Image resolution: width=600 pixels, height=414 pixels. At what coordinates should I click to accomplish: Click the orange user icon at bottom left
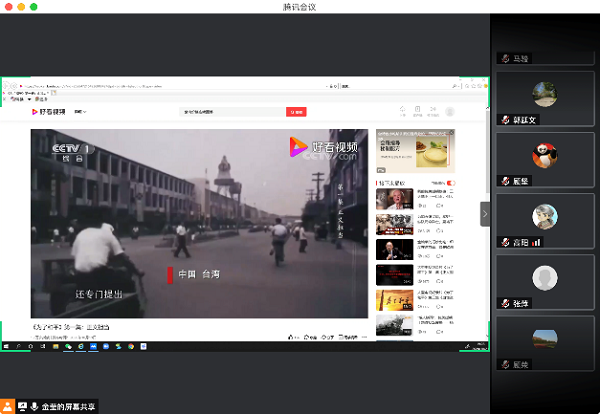point(8,406)
